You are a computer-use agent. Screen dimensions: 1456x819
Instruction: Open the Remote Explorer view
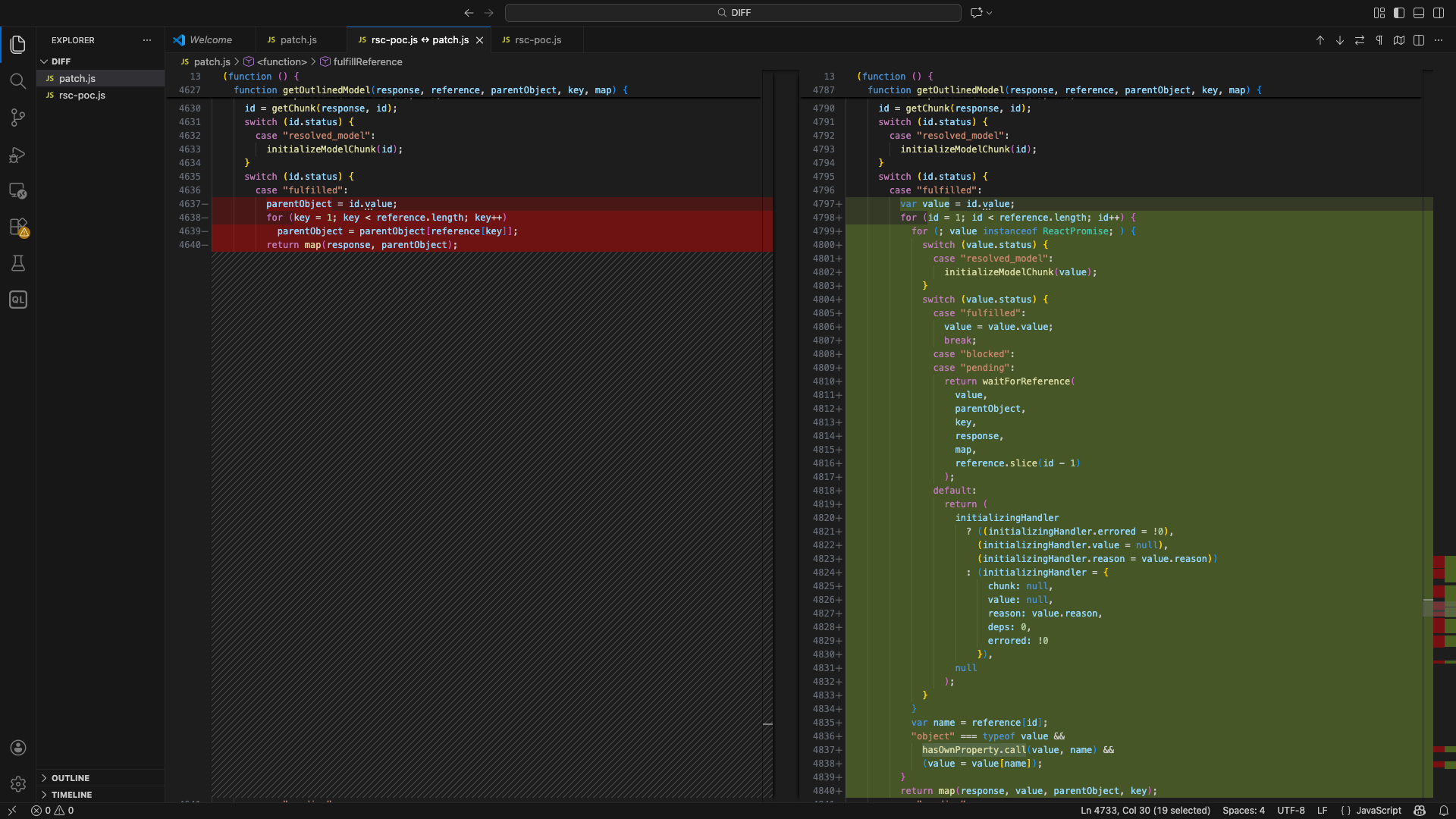click(17, 191)
